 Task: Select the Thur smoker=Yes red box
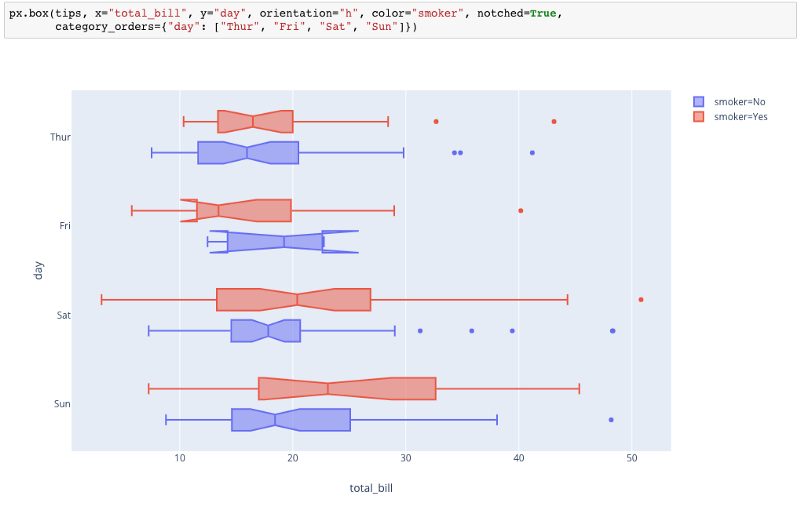(255, 121)
